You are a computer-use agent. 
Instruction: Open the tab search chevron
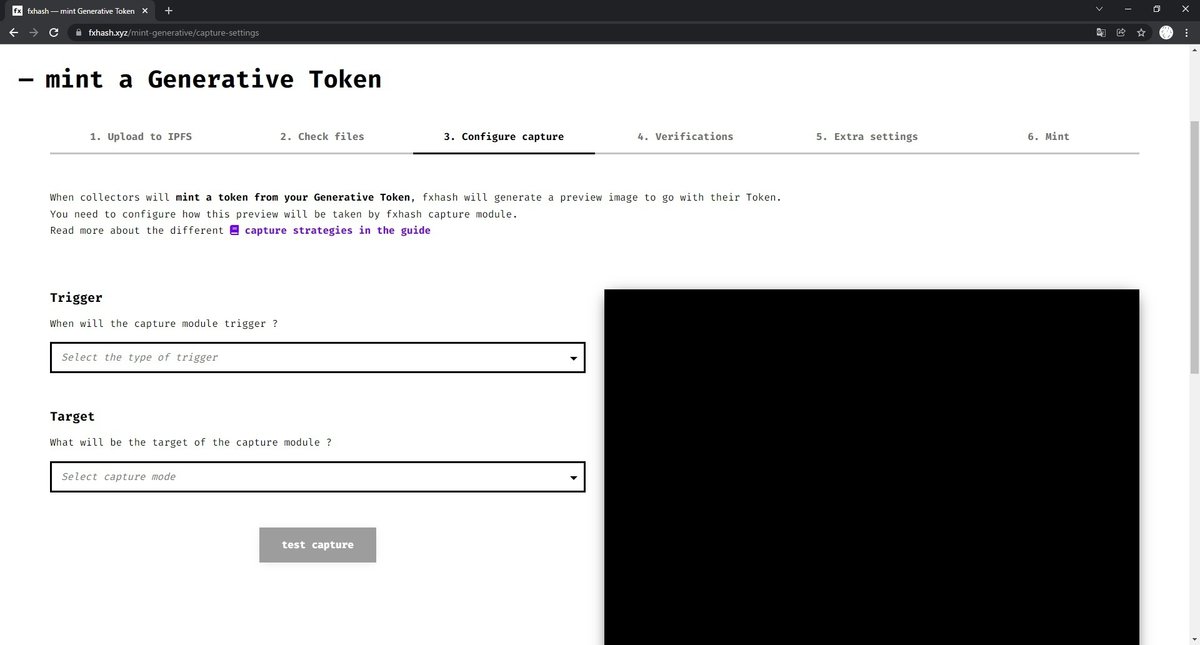pyautogui.click(x=1101, y=10)
